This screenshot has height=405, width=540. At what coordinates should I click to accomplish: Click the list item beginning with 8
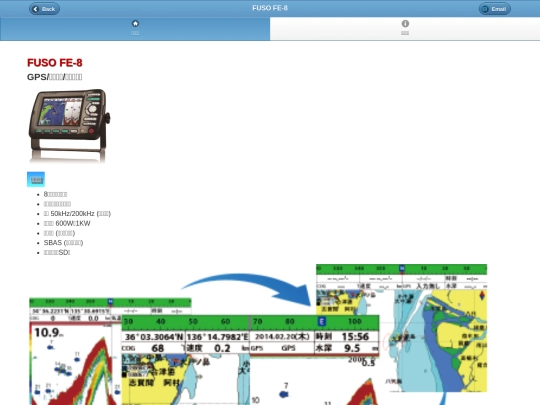coord(55,194)
